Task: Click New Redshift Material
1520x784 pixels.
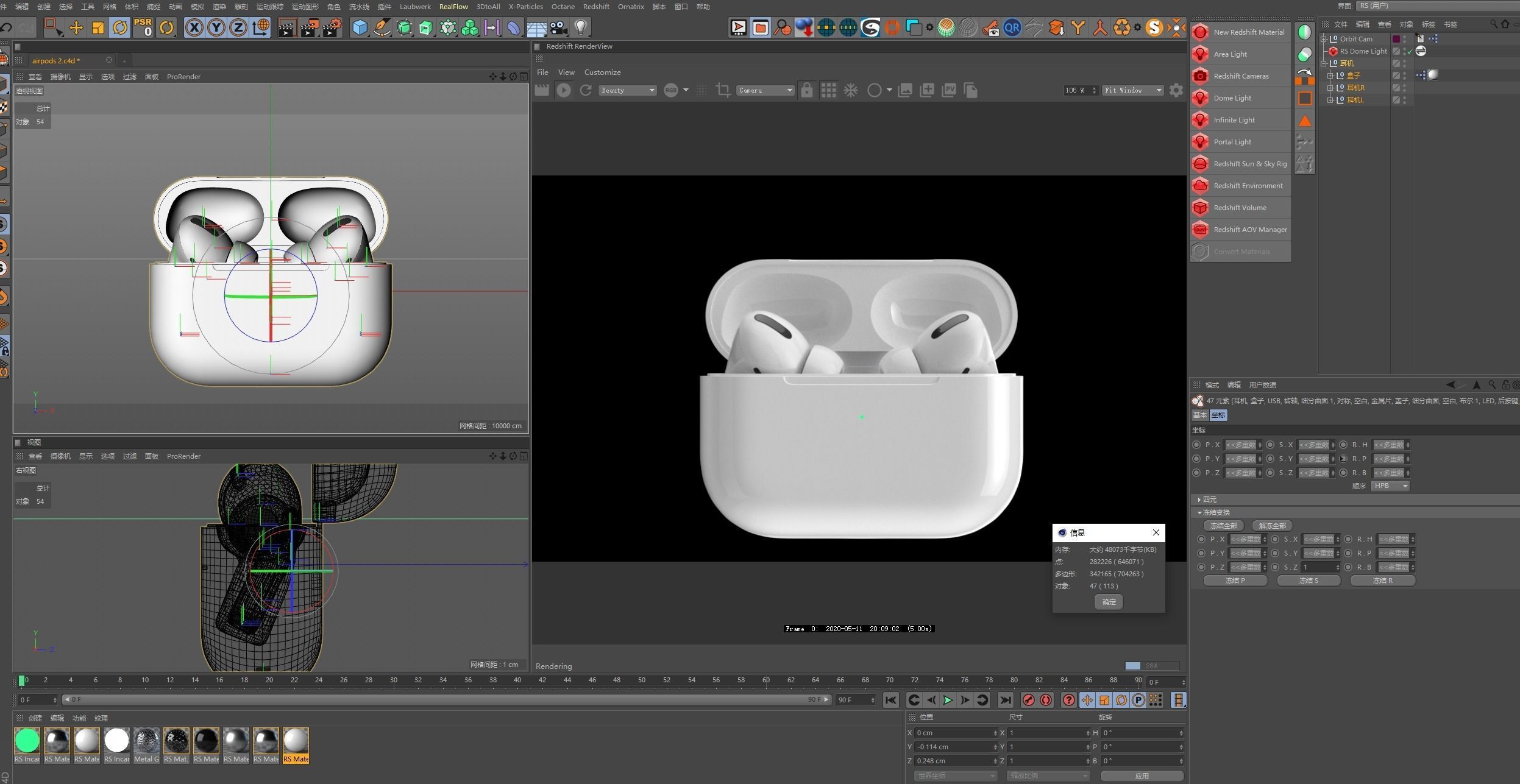Action: coord(1240,32)
